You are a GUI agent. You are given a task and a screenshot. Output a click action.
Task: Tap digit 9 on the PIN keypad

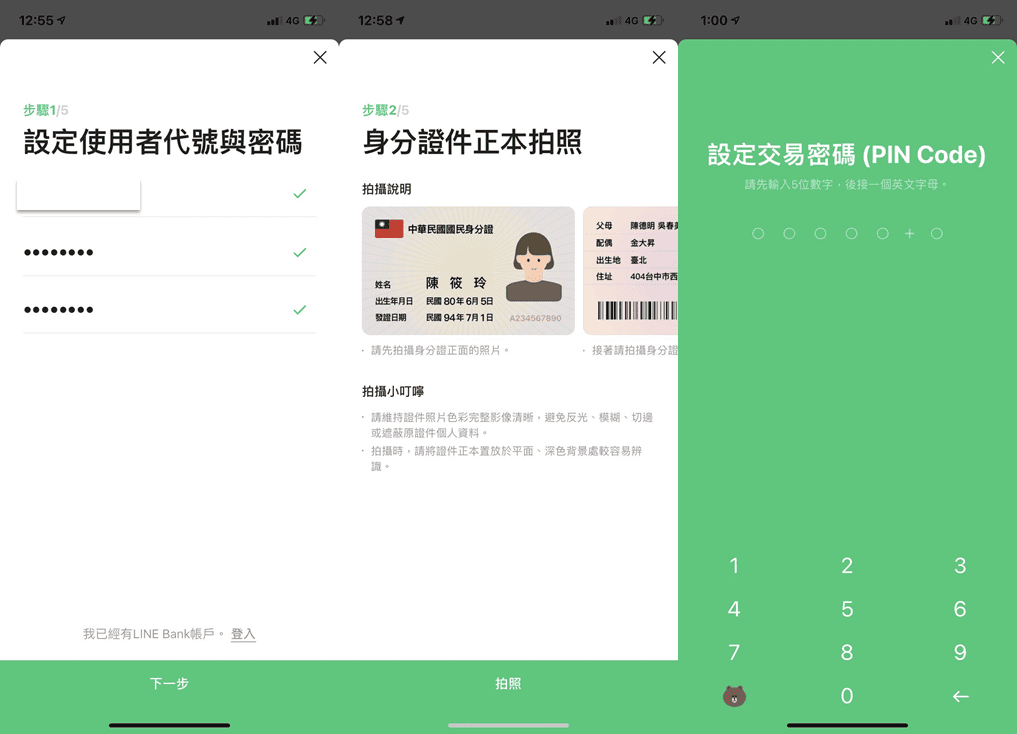pyautogui.click(x=961, y=652)
